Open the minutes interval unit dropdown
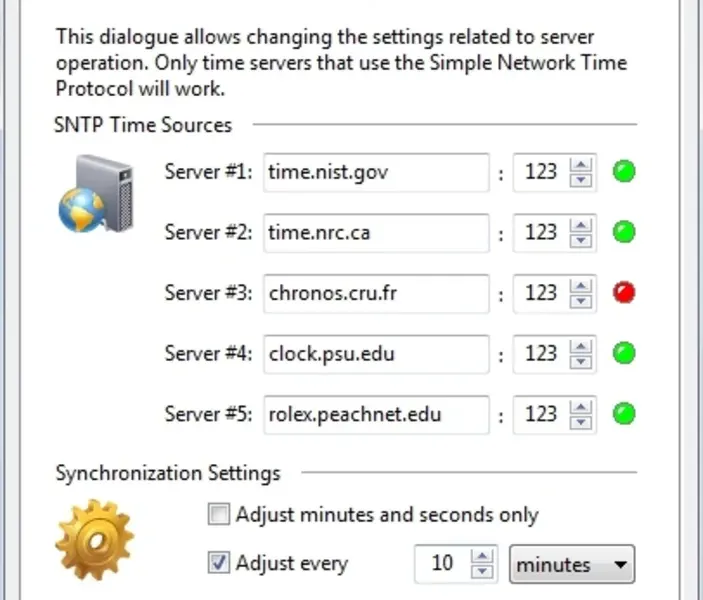Image resolution: width=703 pixels, height=600 pixels. tap(572, 564)
